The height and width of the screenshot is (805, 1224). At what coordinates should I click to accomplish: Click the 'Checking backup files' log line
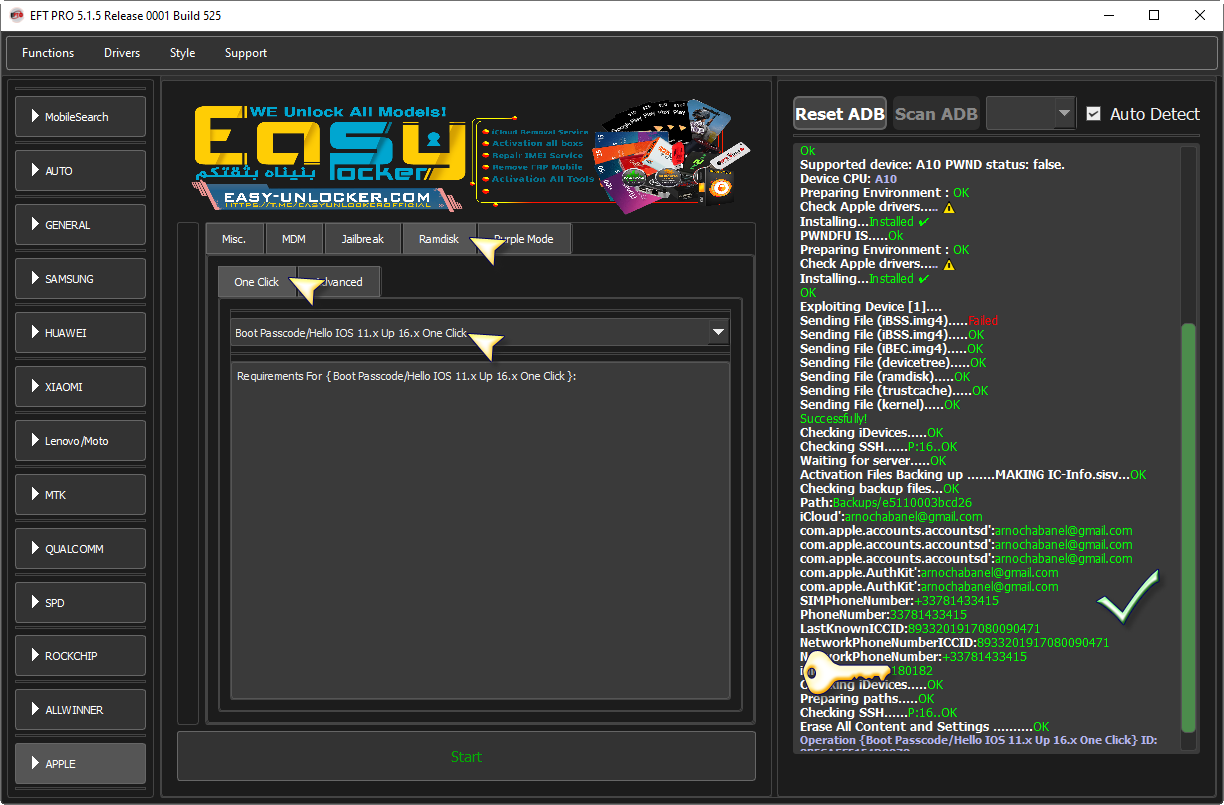(x=880, y=489)
